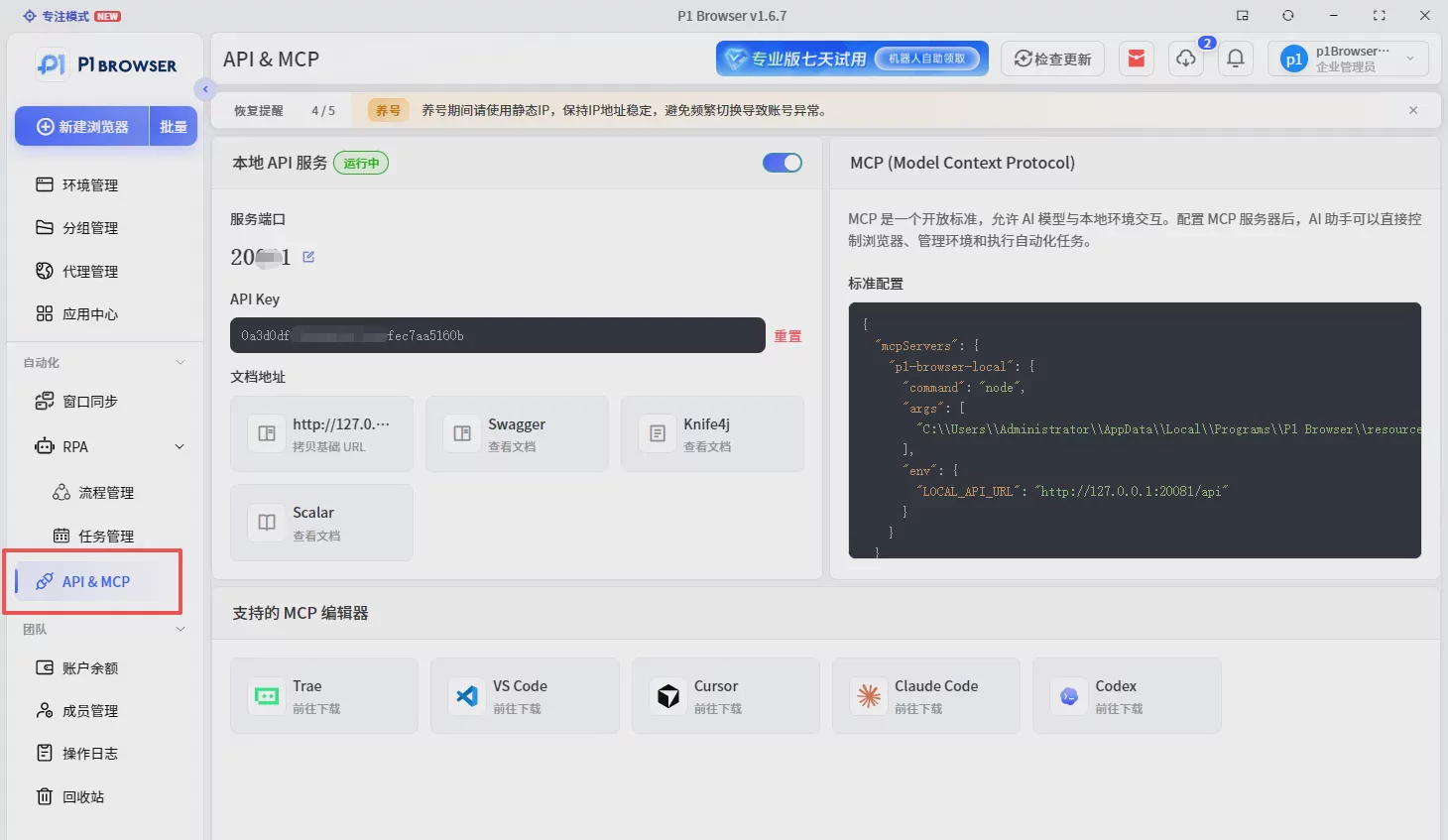
Task: Open Scalar documentation card
Action: tap(321, 522)
